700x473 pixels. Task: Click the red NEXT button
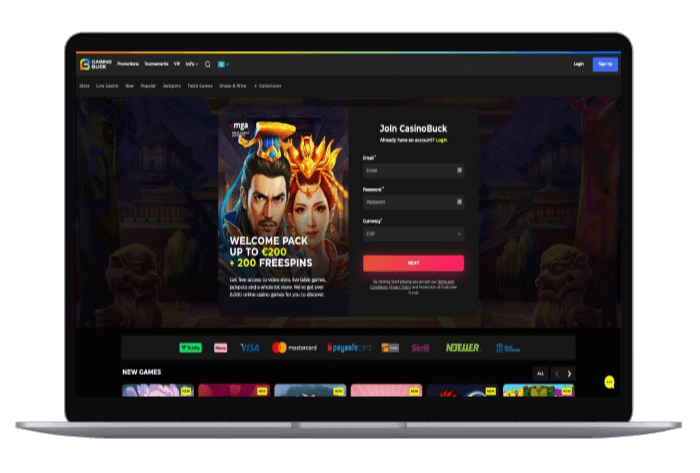(x=413, y=263)
